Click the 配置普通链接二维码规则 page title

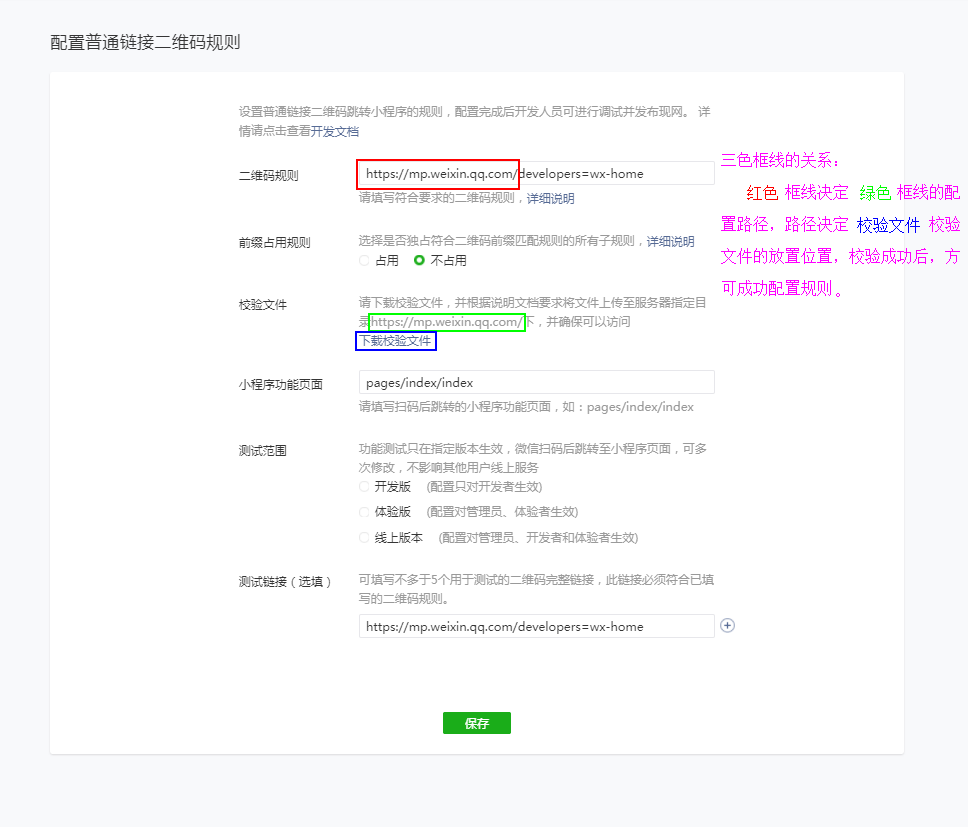pyautogui.click(x=146, y=42)
